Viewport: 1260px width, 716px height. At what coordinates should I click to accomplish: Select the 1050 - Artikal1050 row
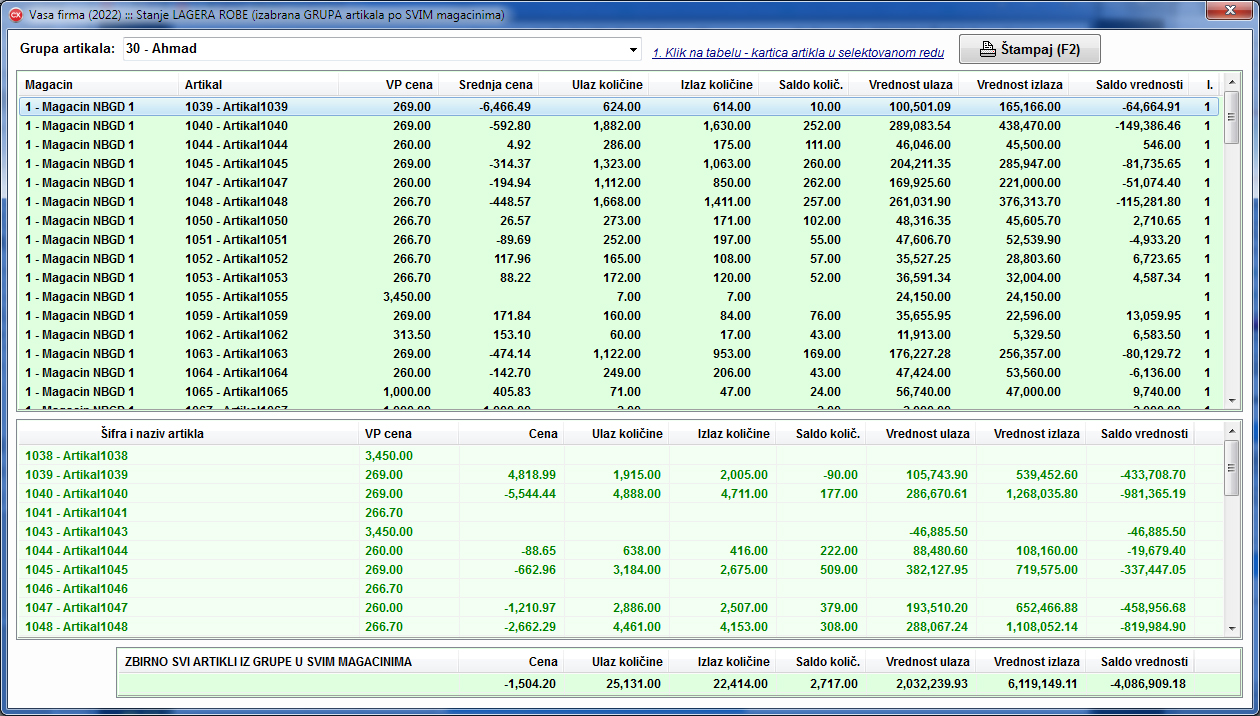pyautogui.click(x=621, y=221)
